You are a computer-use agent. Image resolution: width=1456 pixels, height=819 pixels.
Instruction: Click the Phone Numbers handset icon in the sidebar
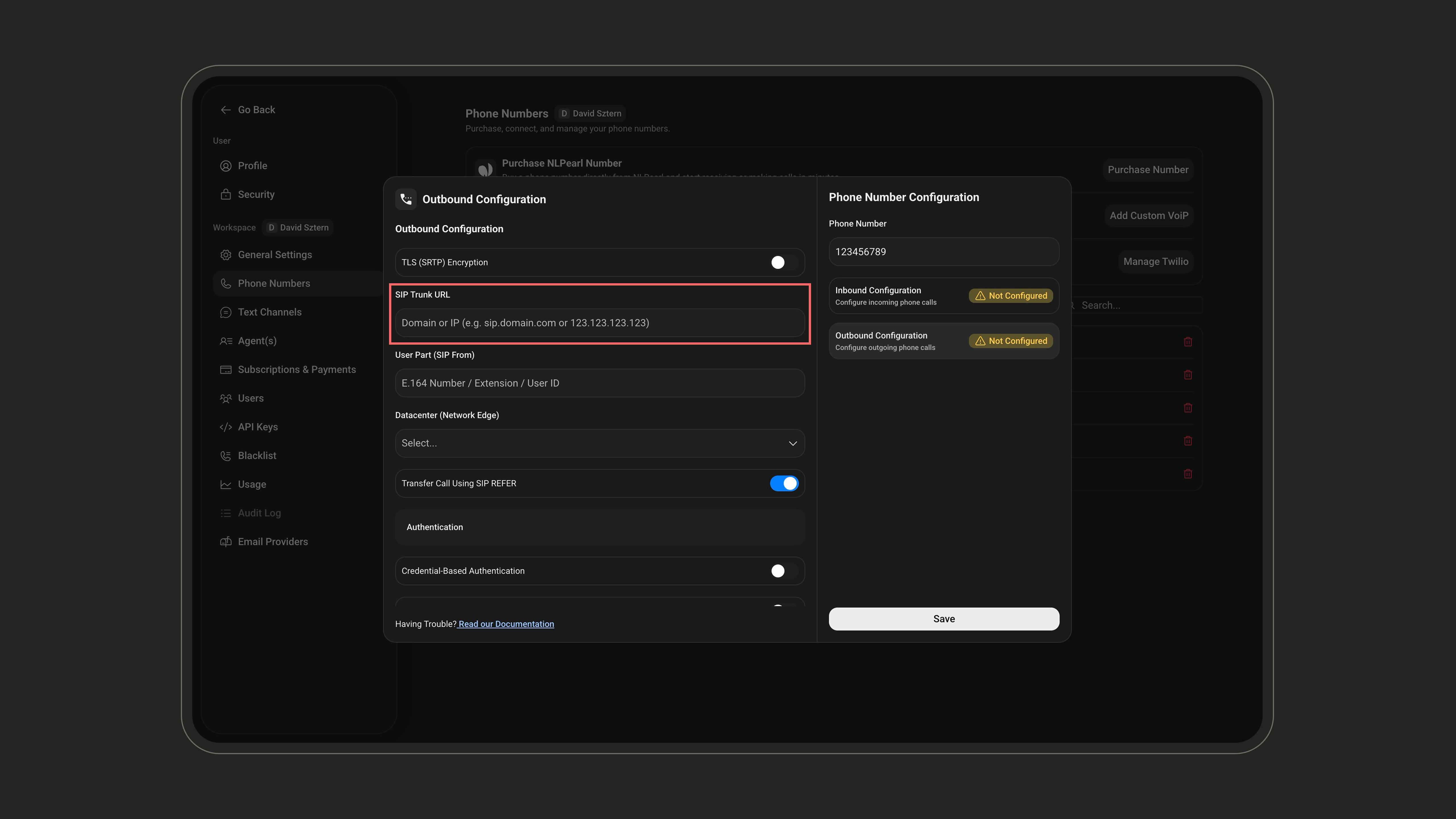coord(226,284)
